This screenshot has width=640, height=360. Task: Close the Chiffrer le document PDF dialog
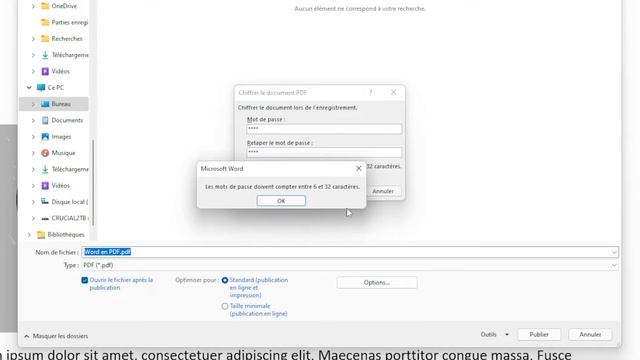point(393,93)
